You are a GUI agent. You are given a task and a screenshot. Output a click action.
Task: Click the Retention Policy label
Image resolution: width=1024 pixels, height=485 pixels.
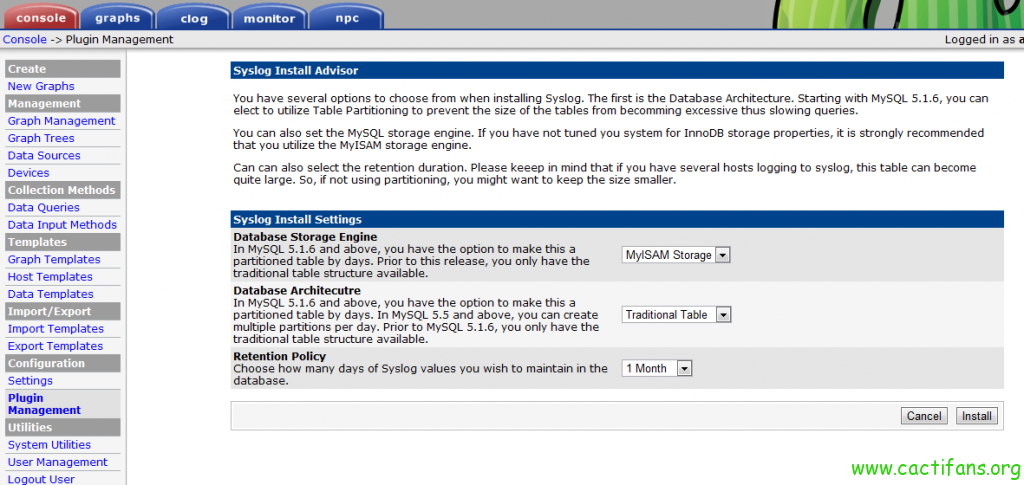(x=280, y=356)
